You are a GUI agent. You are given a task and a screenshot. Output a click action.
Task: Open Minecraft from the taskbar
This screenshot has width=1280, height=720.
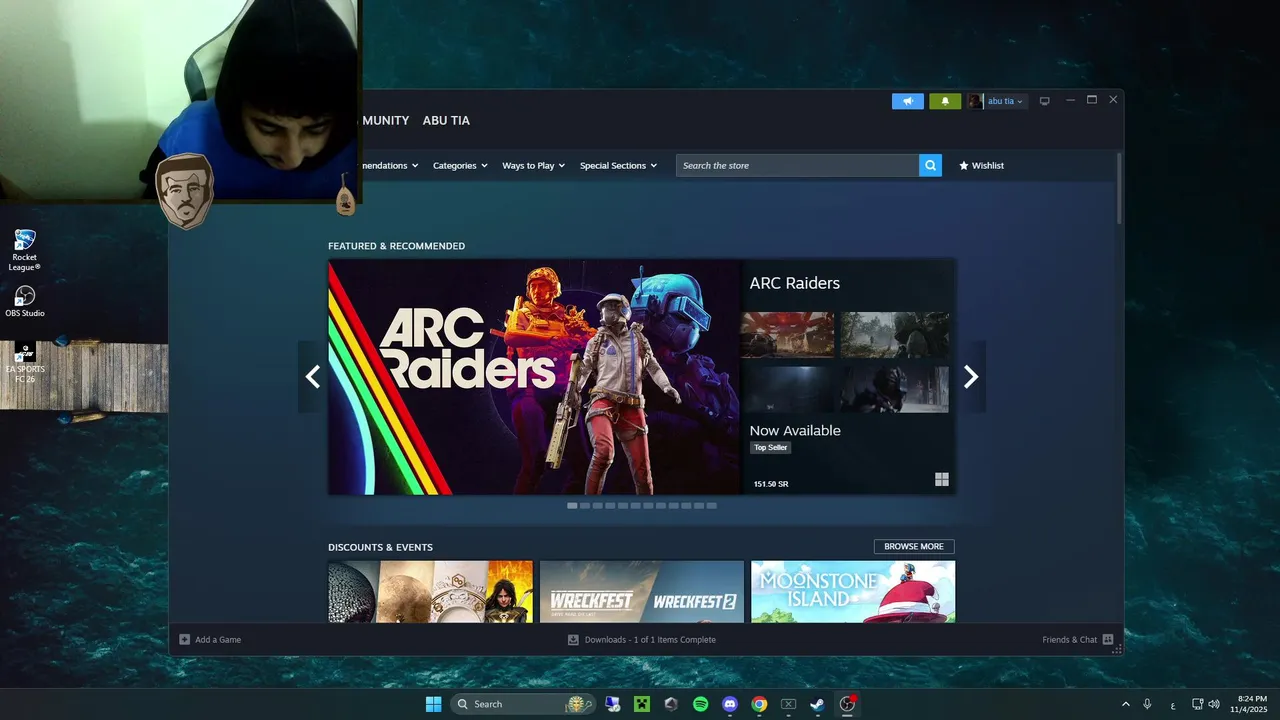[642, 704]
